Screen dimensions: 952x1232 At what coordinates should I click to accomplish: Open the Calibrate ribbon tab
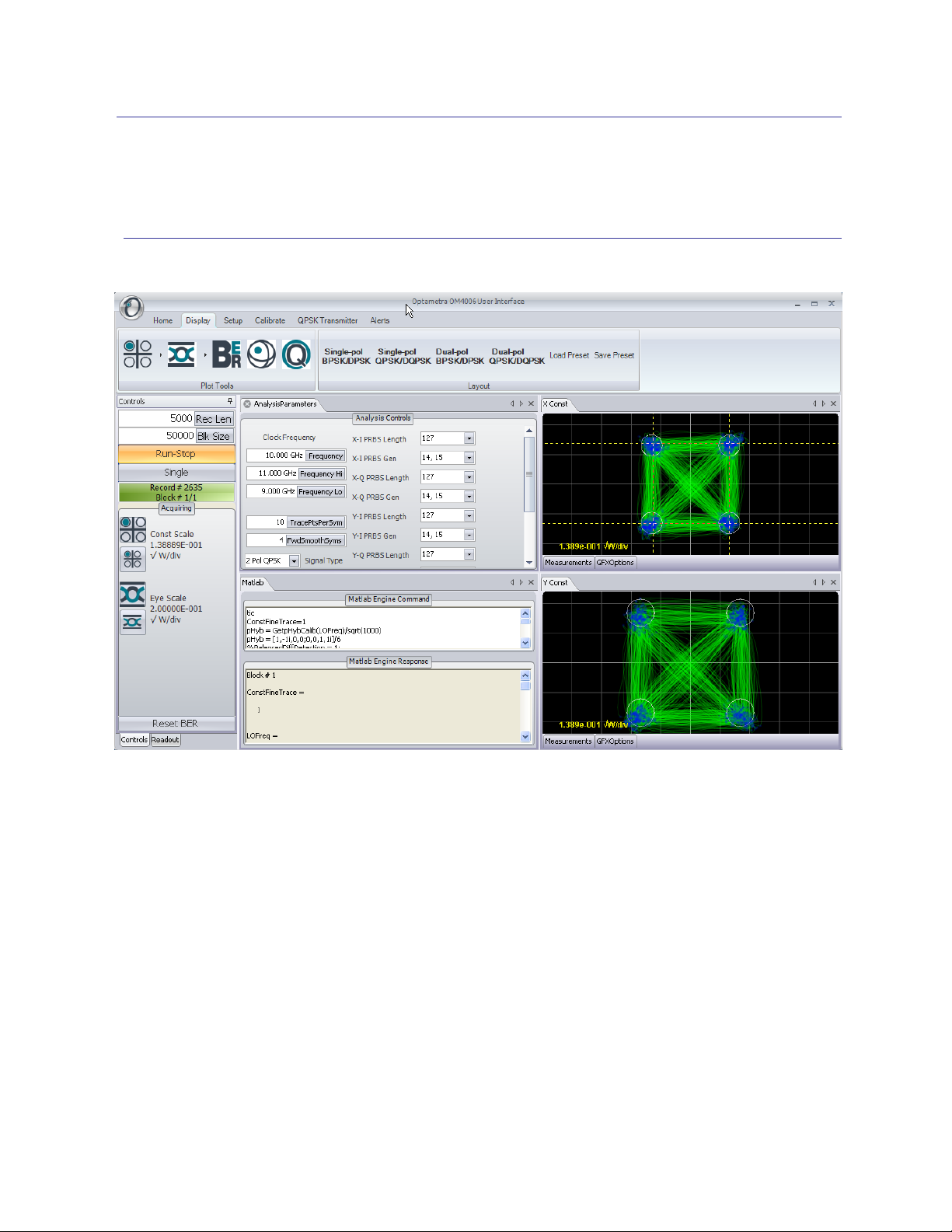click(x=270, y=320)
